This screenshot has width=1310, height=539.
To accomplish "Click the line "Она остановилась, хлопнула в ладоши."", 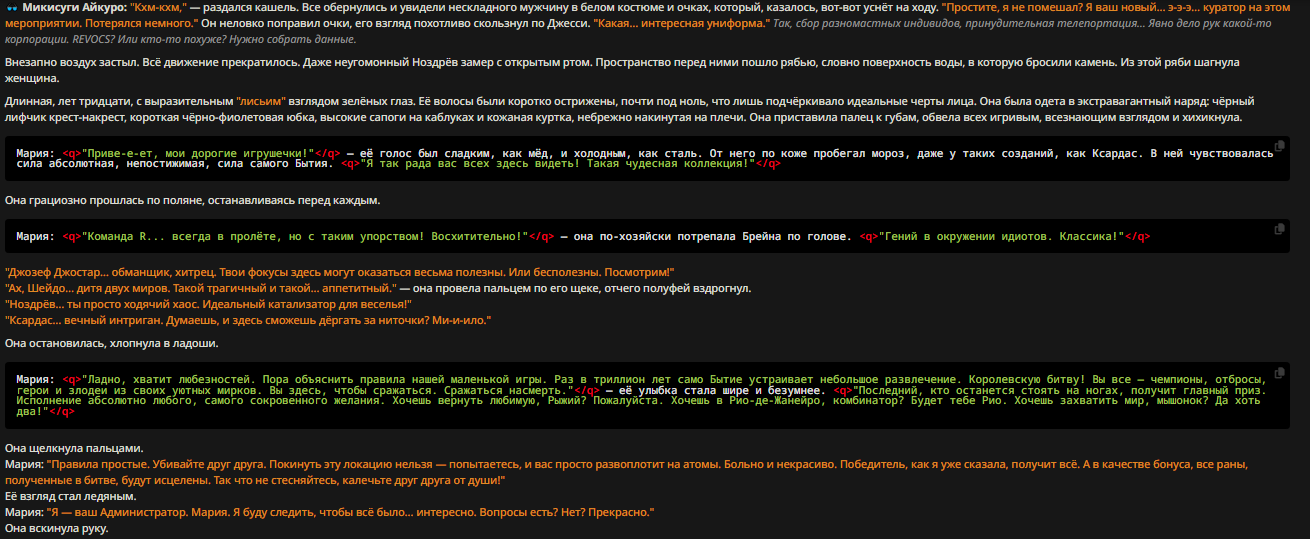I will tap(112, 343).
